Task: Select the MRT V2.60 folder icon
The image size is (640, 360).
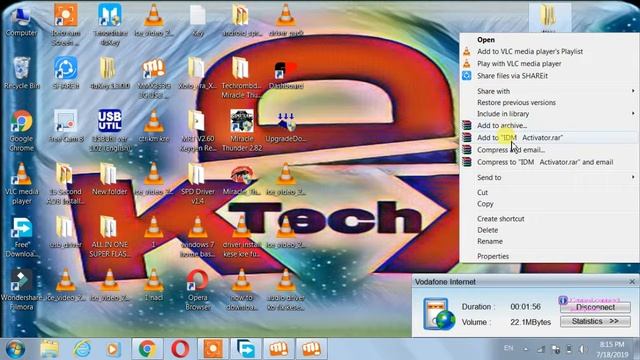Action: coord(198,131)
